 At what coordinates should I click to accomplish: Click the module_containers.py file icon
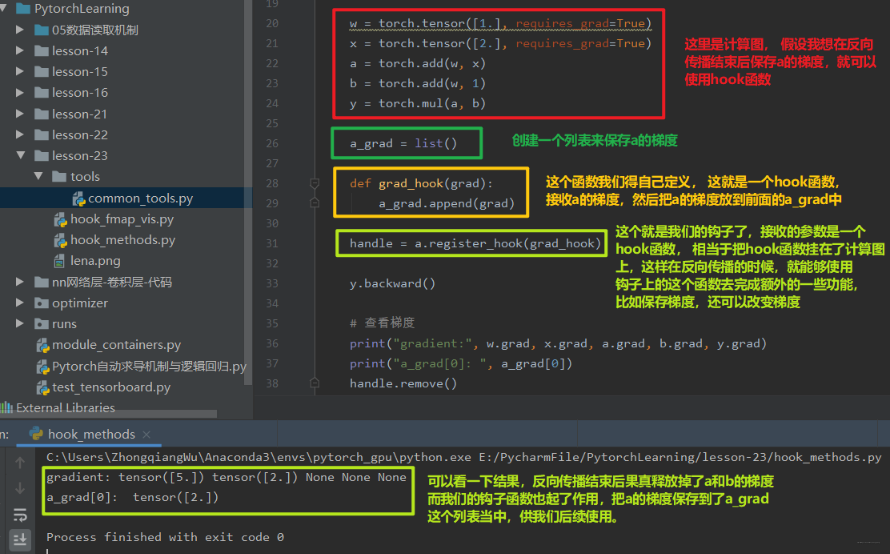(43, 345)
